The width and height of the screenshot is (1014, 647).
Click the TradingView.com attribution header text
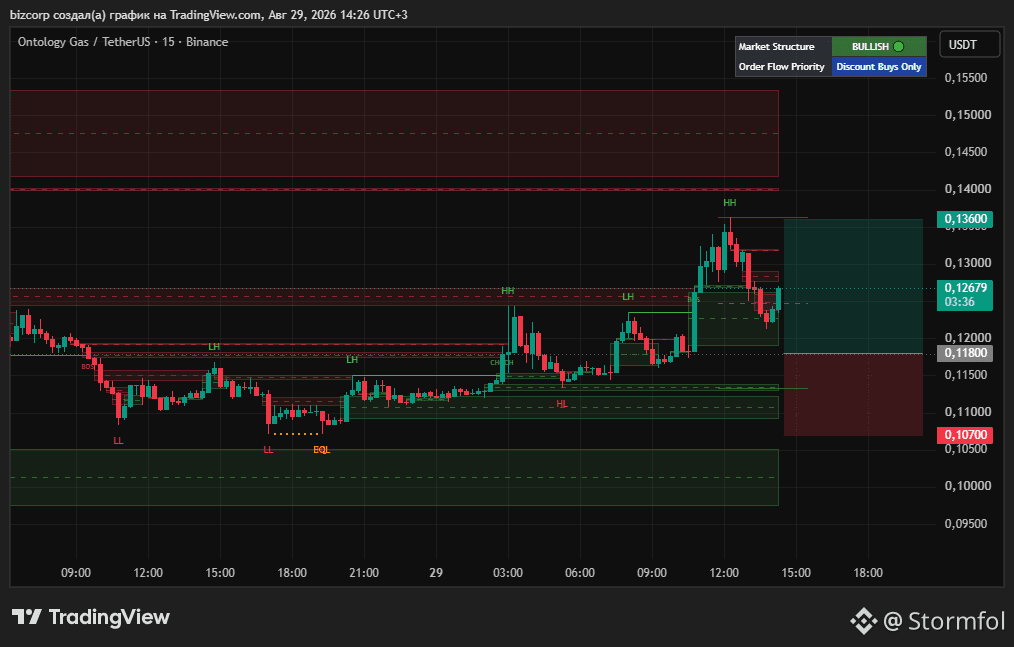click(x=208, y=14)
